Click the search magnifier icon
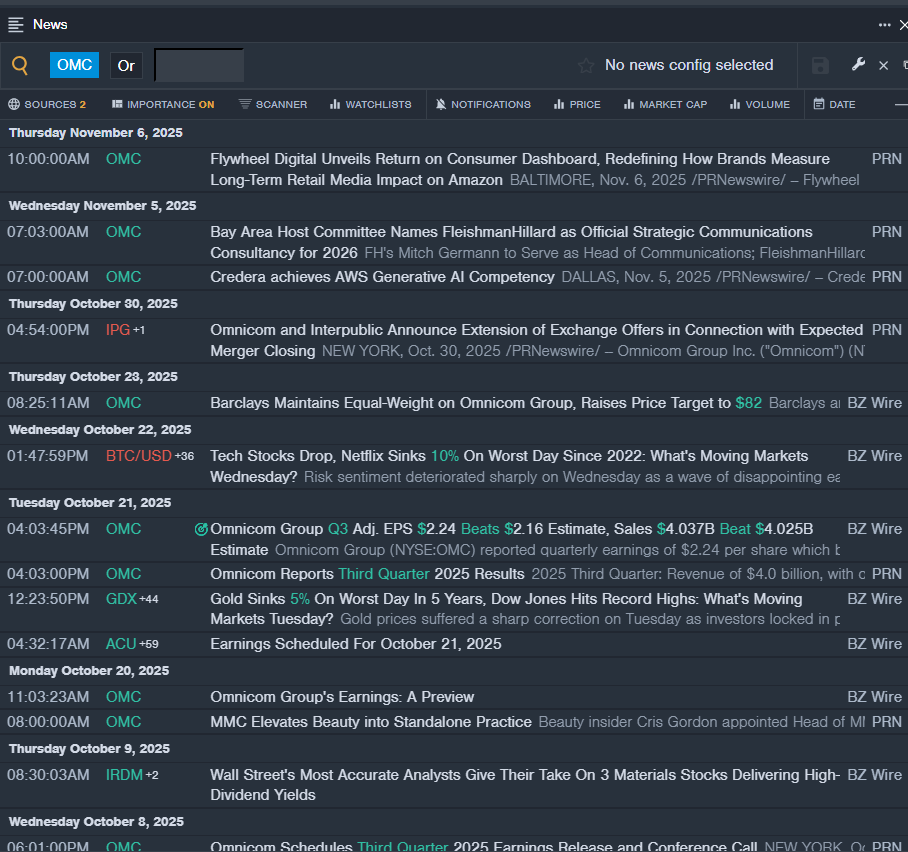 click(x=20, y=66)
